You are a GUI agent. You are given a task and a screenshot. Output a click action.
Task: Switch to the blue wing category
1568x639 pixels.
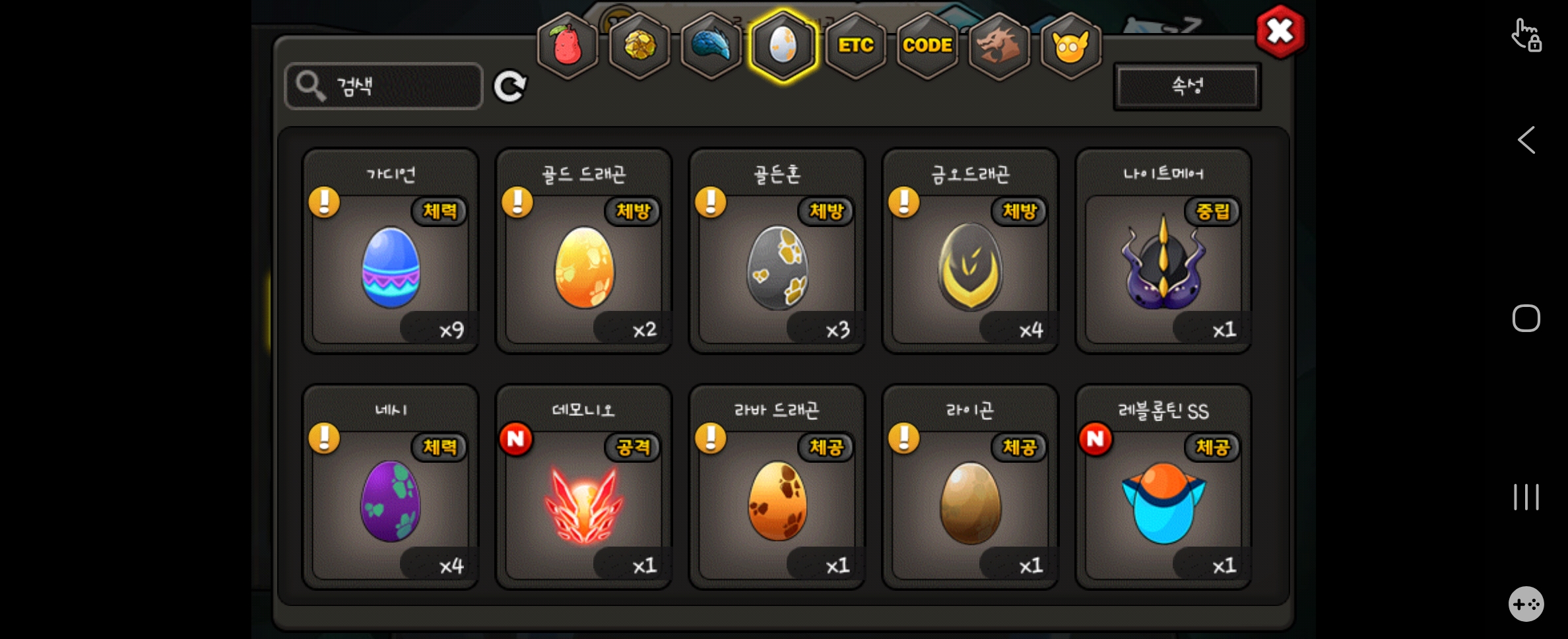(x=711, y=46)
